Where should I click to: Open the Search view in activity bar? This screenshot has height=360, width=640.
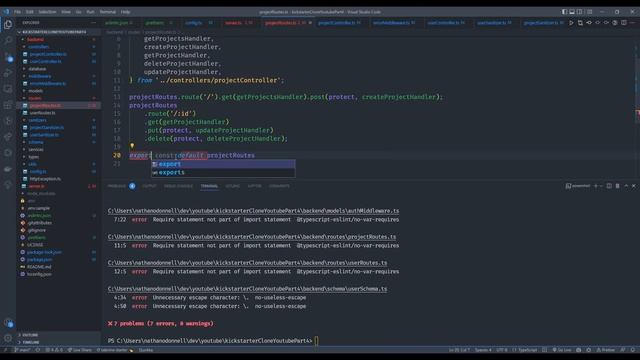tap(8, 40)
